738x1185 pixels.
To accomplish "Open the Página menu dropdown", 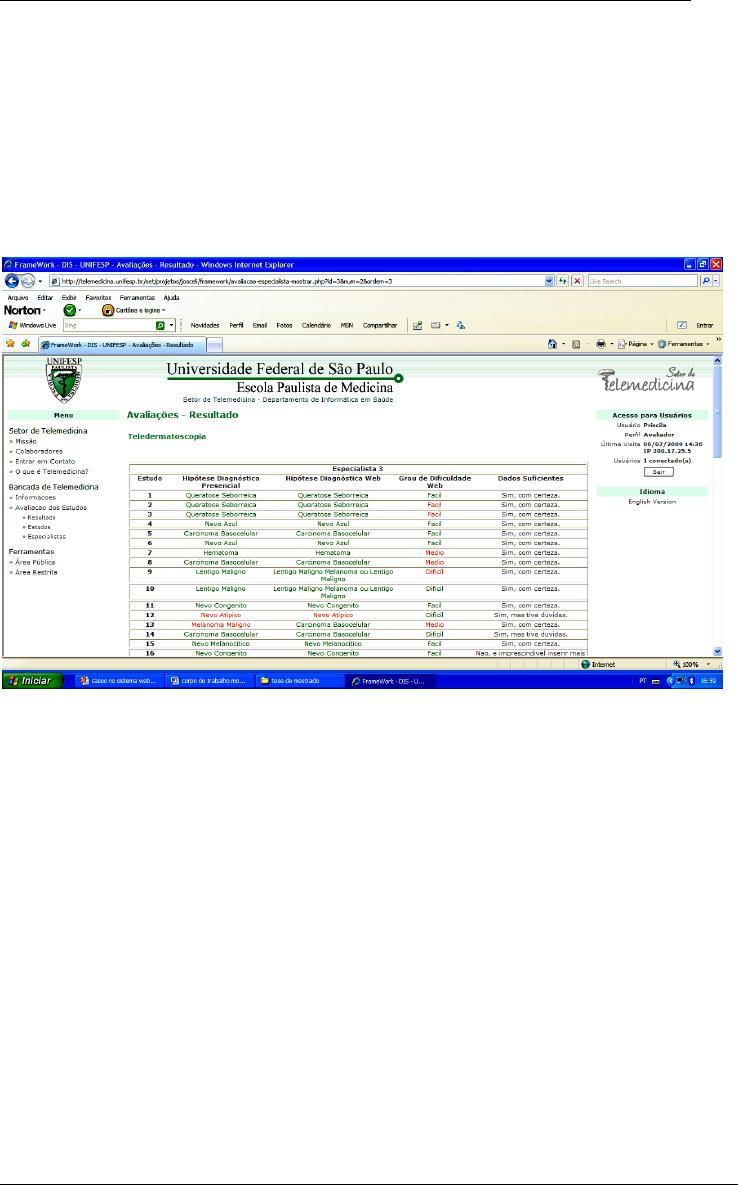I will 635,344.
